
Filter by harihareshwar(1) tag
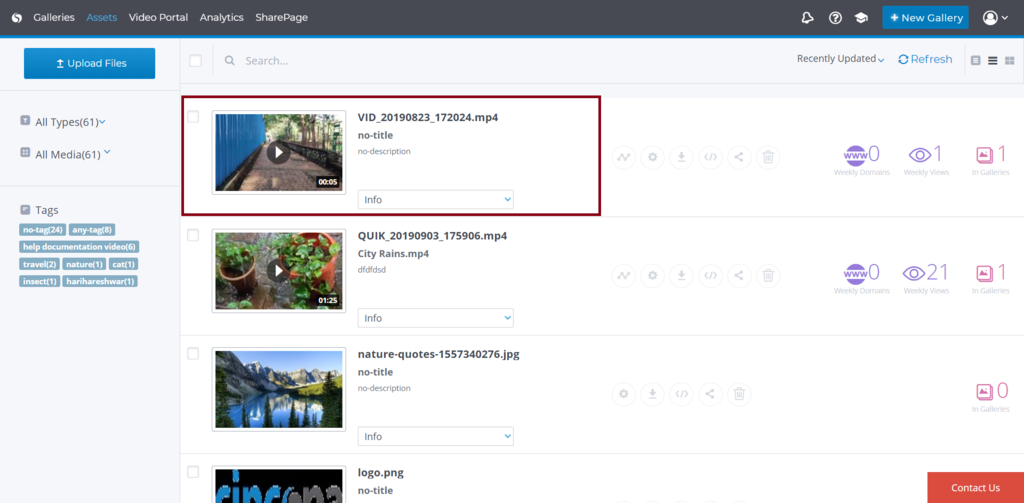point(100,281)
